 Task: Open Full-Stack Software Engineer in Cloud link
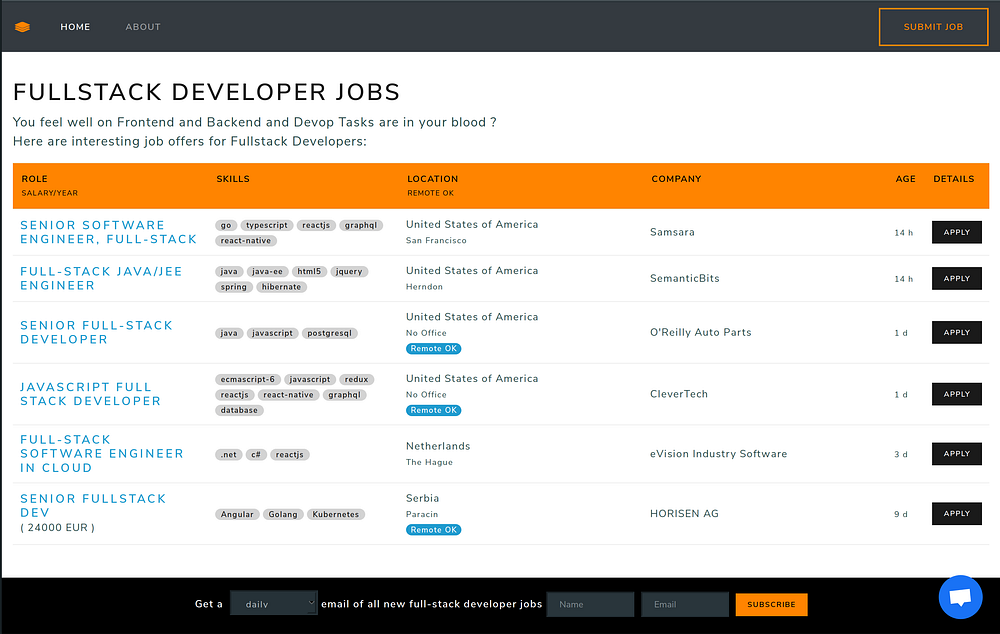[x=101, y=453]
